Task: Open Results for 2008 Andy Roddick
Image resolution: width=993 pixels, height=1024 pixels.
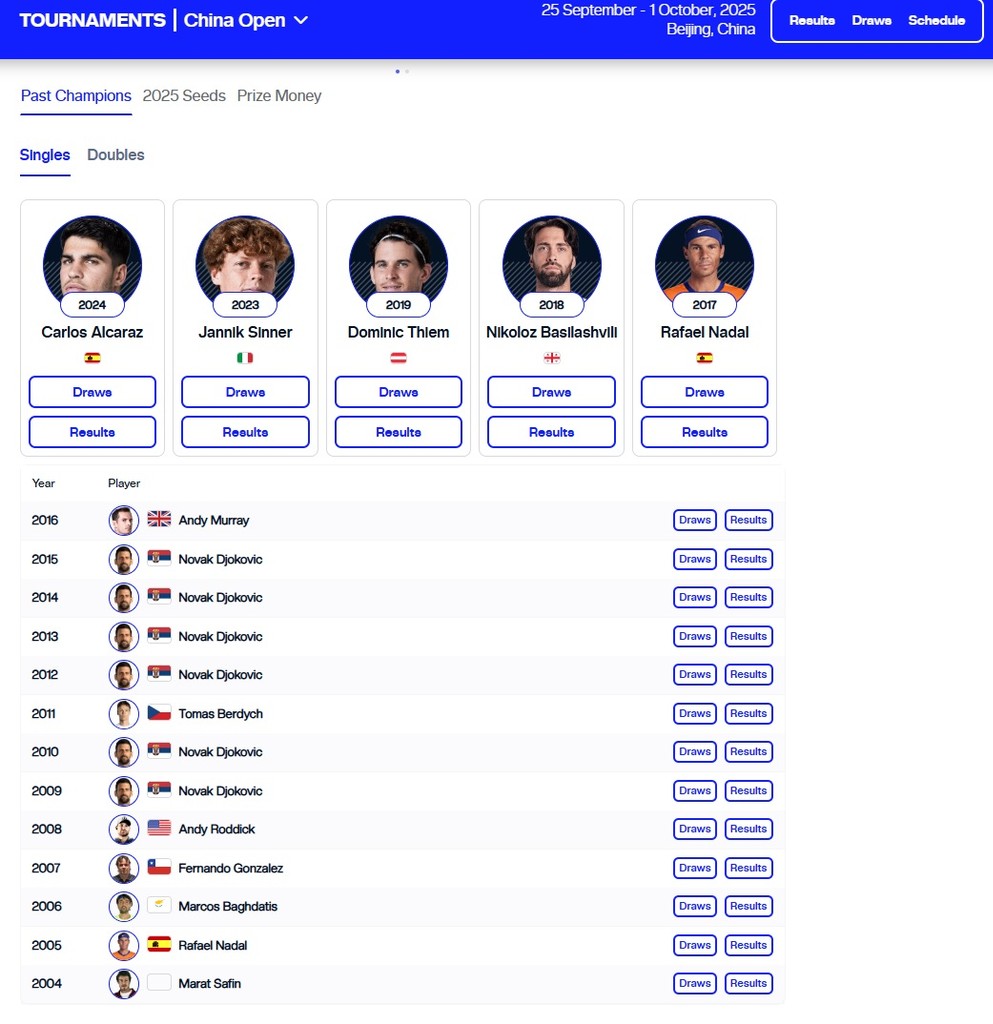Action: tap(748, 829)
